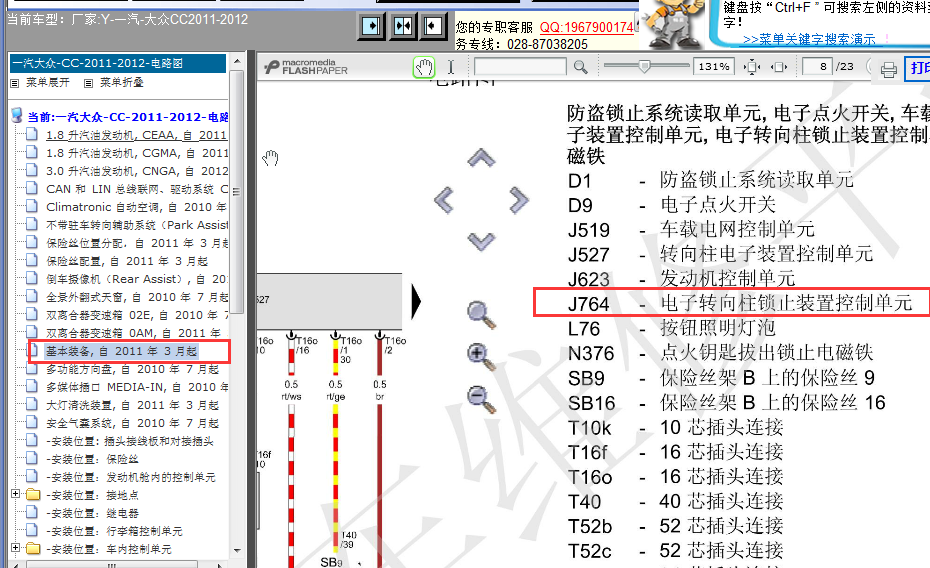Click the fit-width zoom icon
Image resolution: width=930 pixels, height=568 pixels.
[779, 67]
